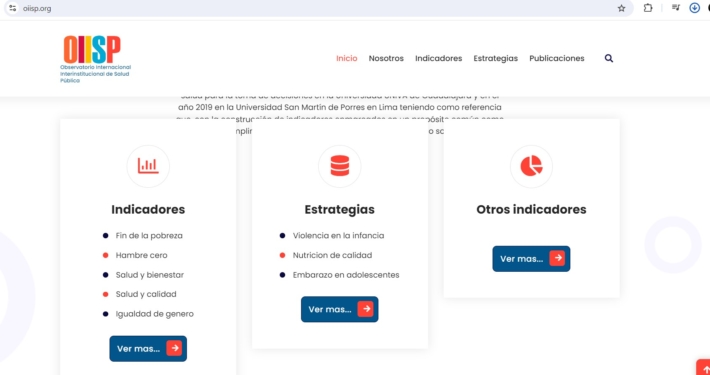Select the Otros indicadores card heading

click(x=531, y=210)
